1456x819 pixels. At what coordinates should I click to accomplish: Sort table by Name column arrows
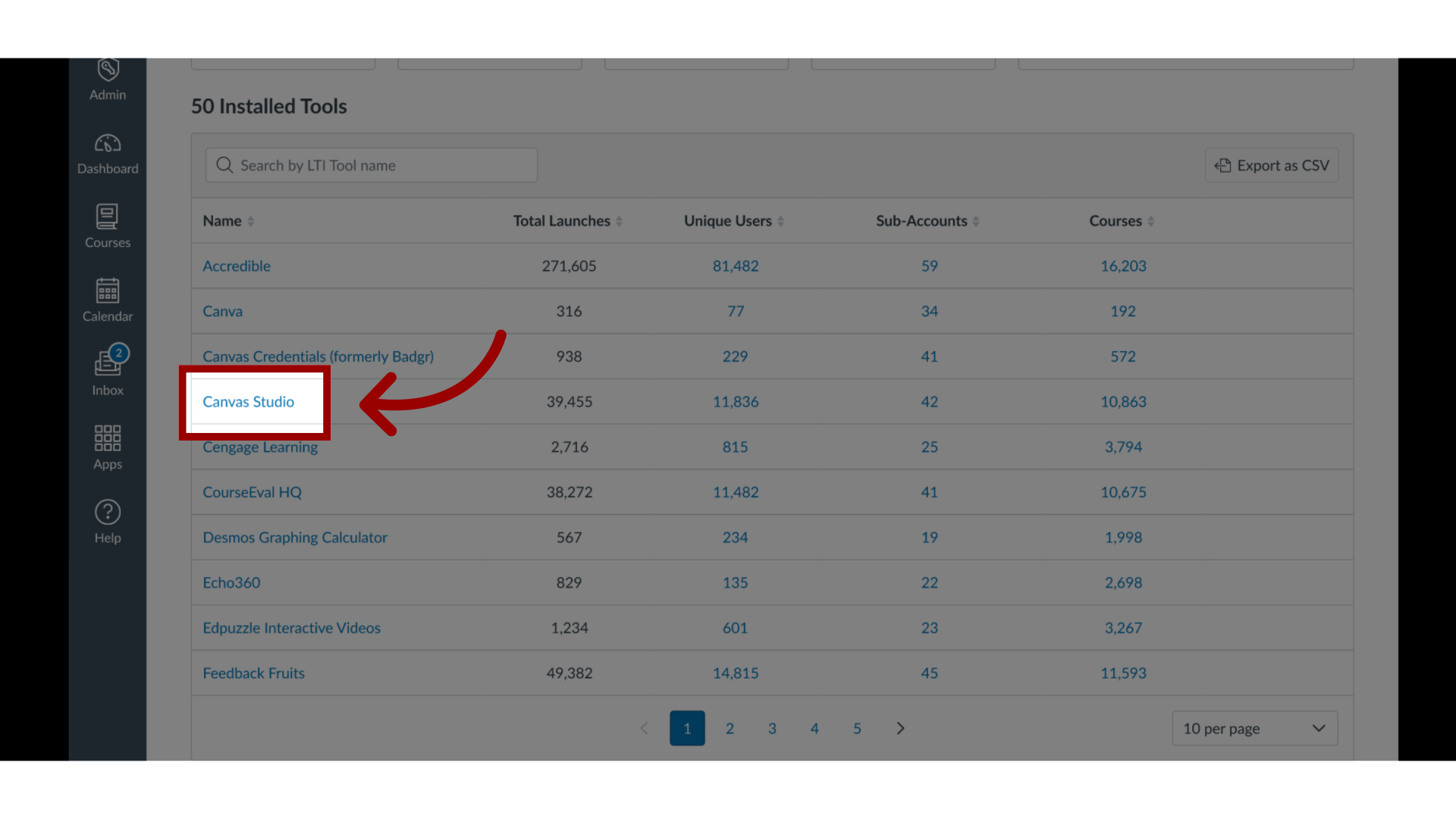coord(251,221)
